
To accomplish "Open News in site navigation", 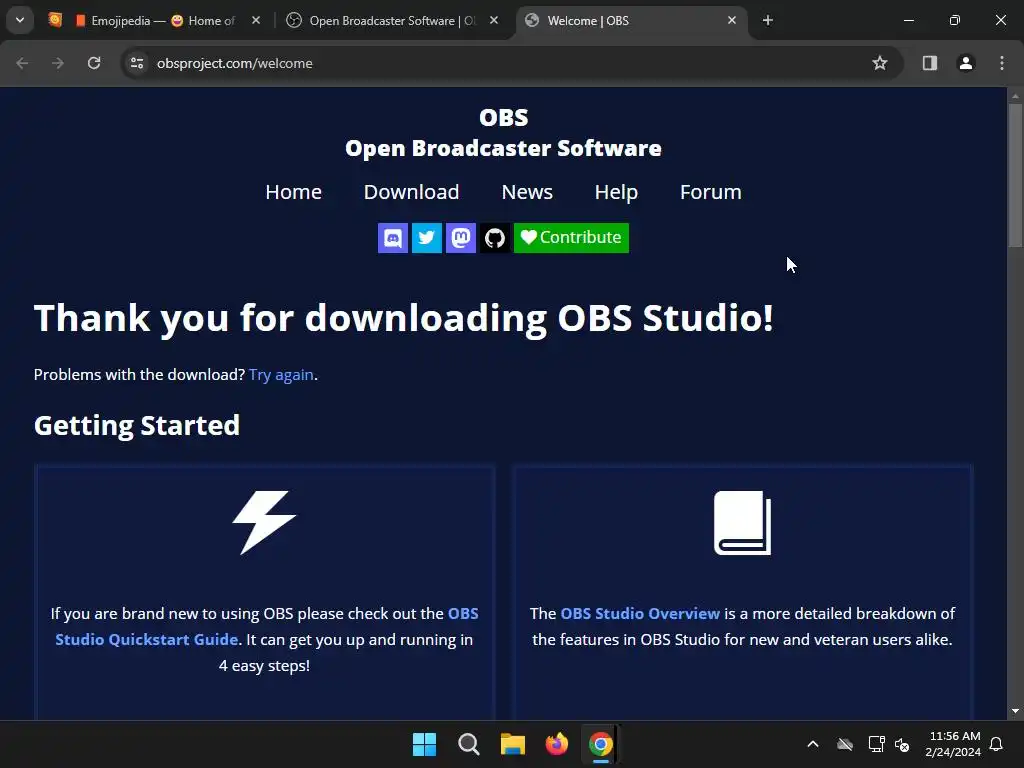I will 527,192.
